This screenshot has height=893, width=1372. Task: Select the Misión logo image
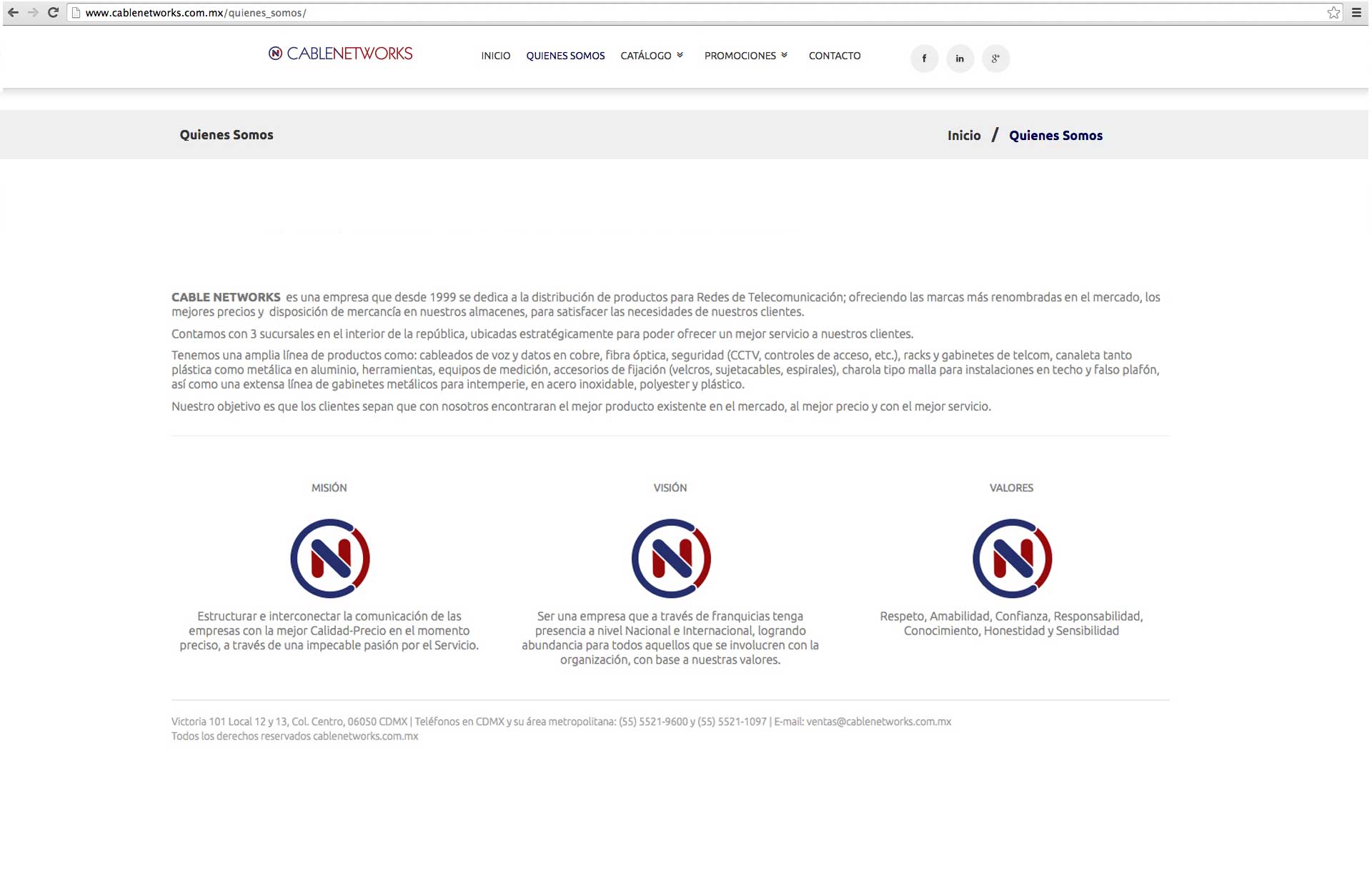[329, 558]
